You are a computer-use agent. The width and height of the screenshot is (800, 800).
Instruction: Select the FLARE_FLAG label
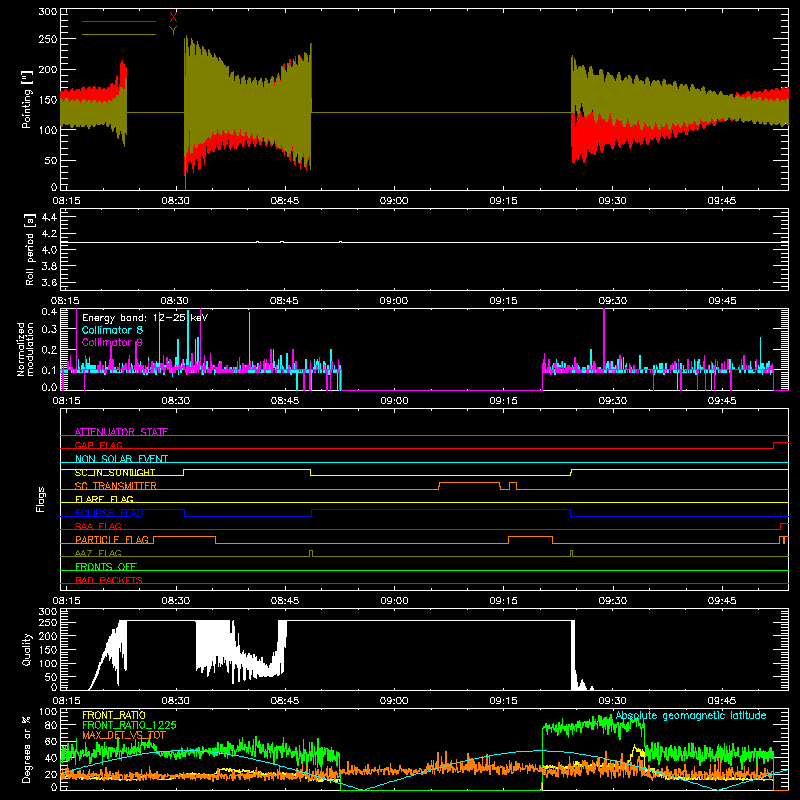[x=104, y=499]
